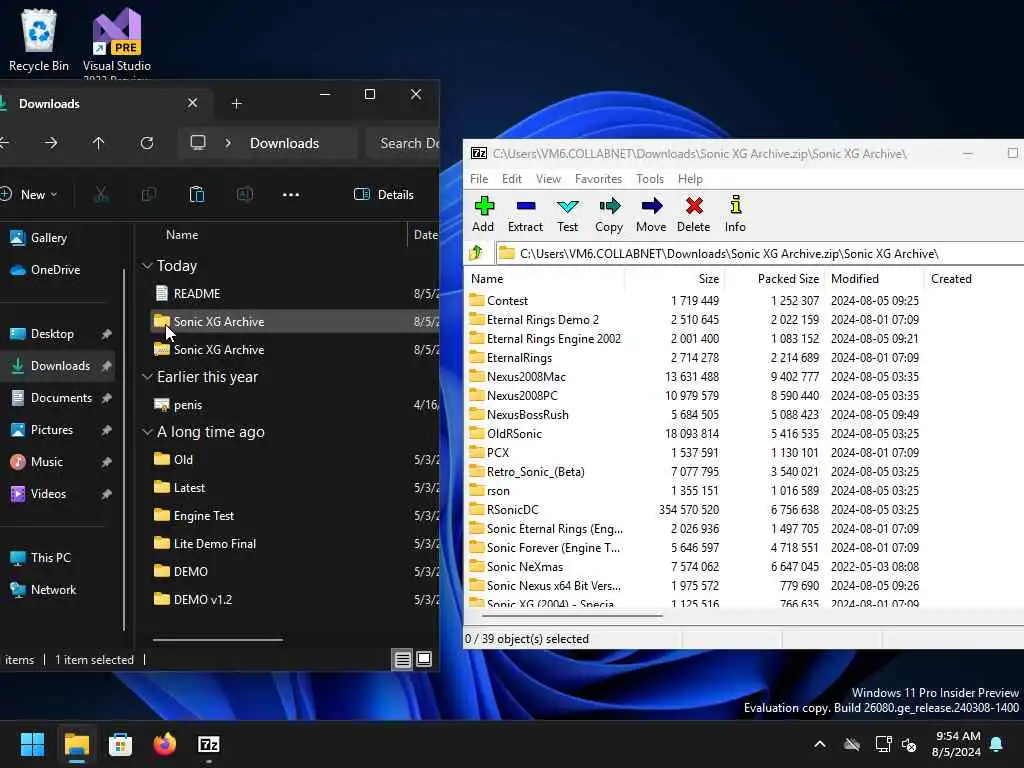
Task: Click the horizontal scrollbar in 7-Zip list
Action: click(574, 615)
